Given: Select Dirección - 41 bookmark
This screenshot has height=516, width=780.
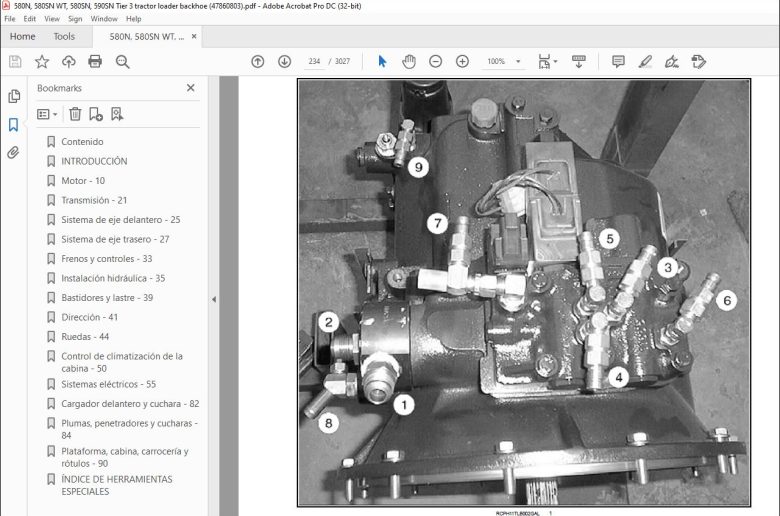Looking at the screenshot, I should coord(90,317).
